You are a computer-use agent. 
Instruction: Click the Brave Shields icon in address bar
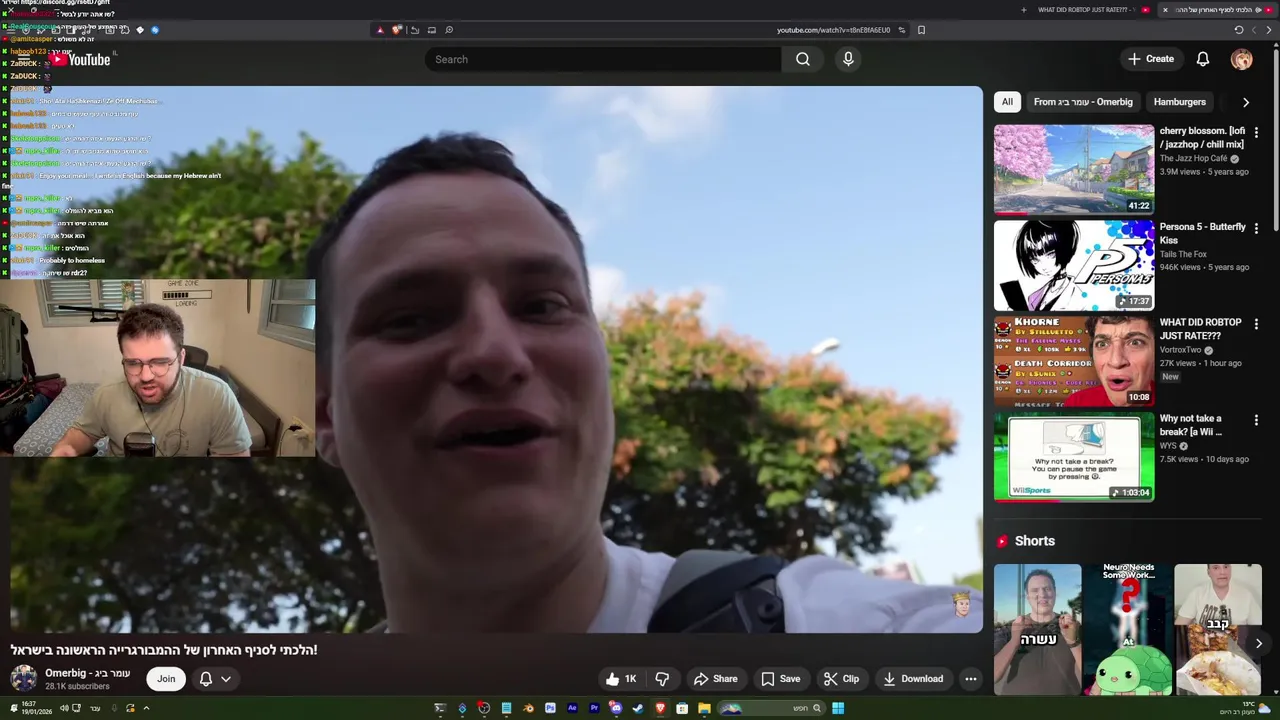[x=397, y=30]
